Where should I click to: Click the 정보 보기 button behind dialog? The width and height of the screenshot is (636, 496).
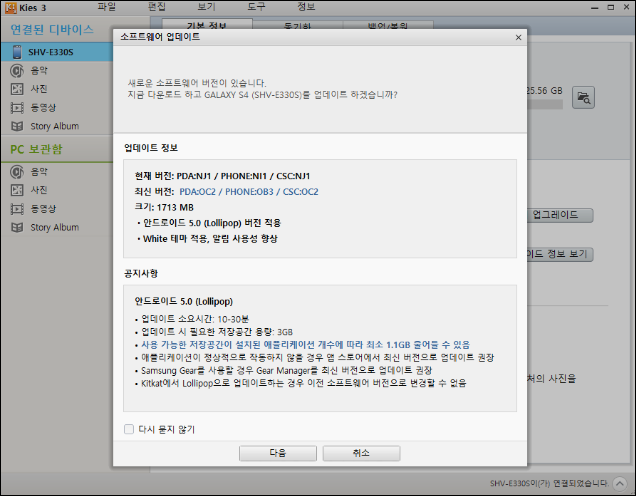click(560, 254)
